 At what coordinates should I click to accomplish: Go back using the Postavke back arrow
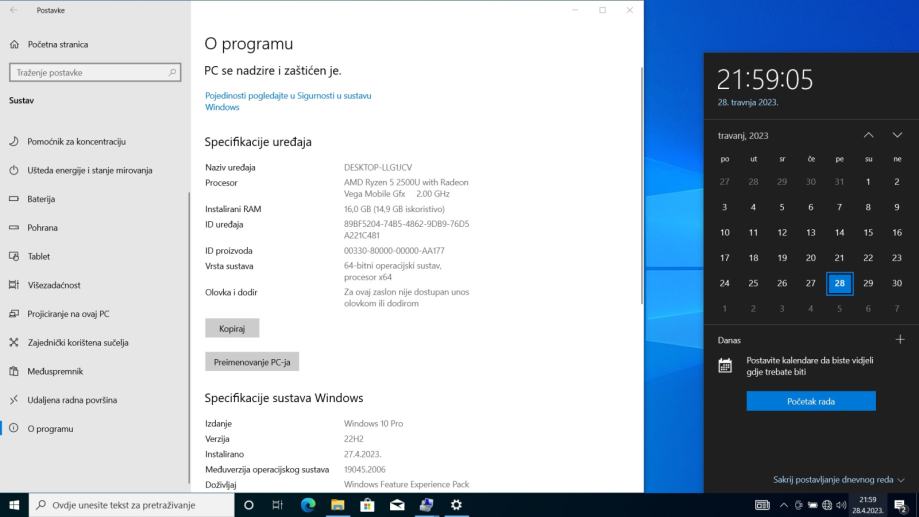[x=13, y=10]
